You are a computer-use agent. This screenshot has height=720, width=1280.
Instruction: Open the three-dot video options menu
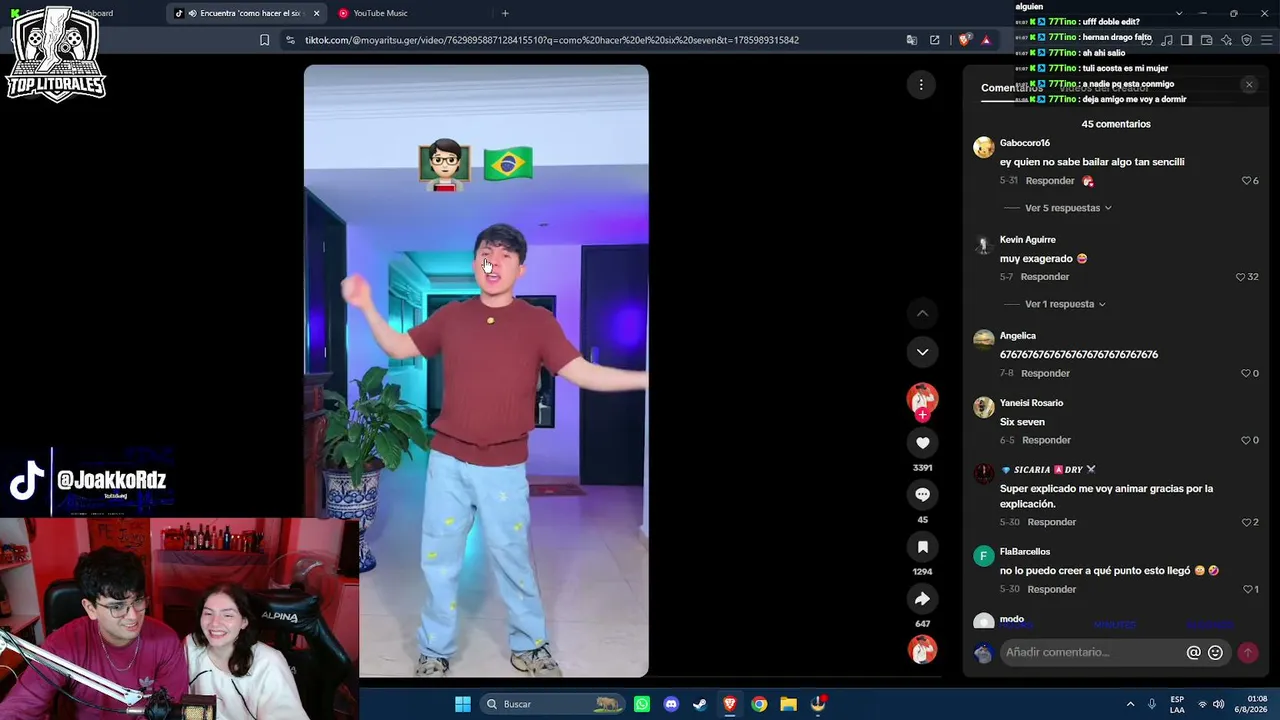pos(921,85)
